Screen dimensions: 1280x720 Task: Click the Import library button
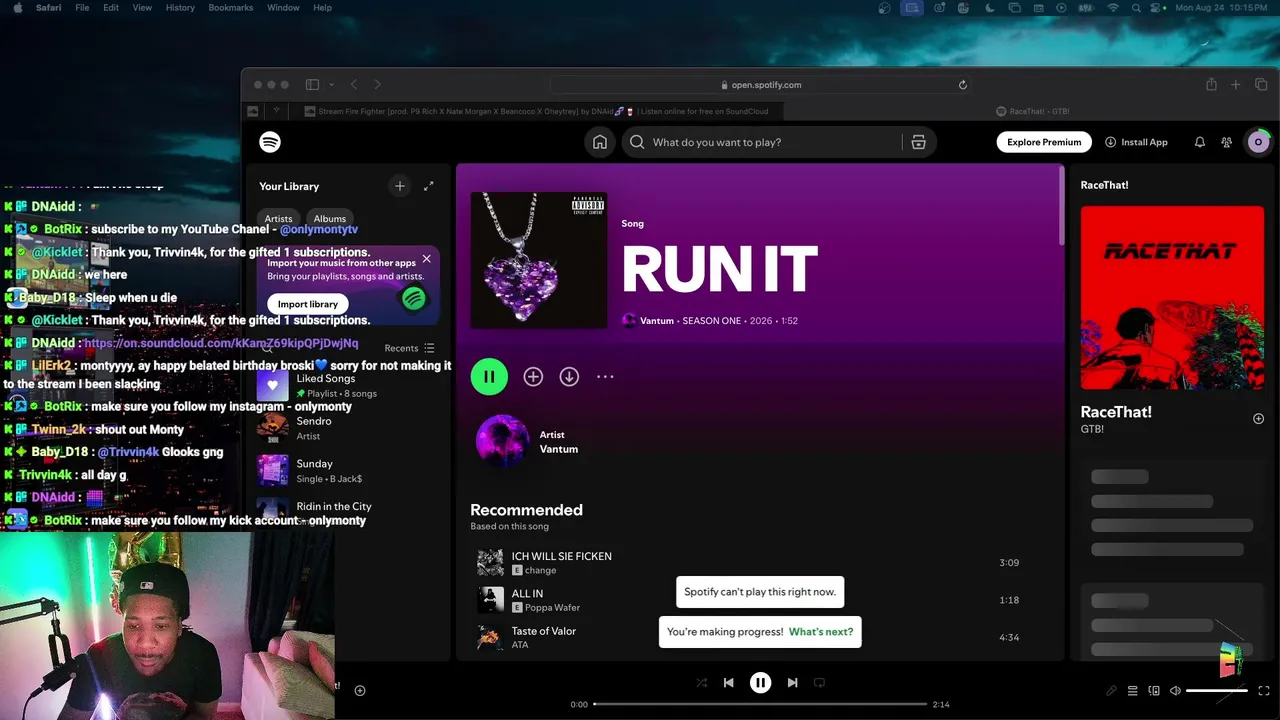(308, 304)
